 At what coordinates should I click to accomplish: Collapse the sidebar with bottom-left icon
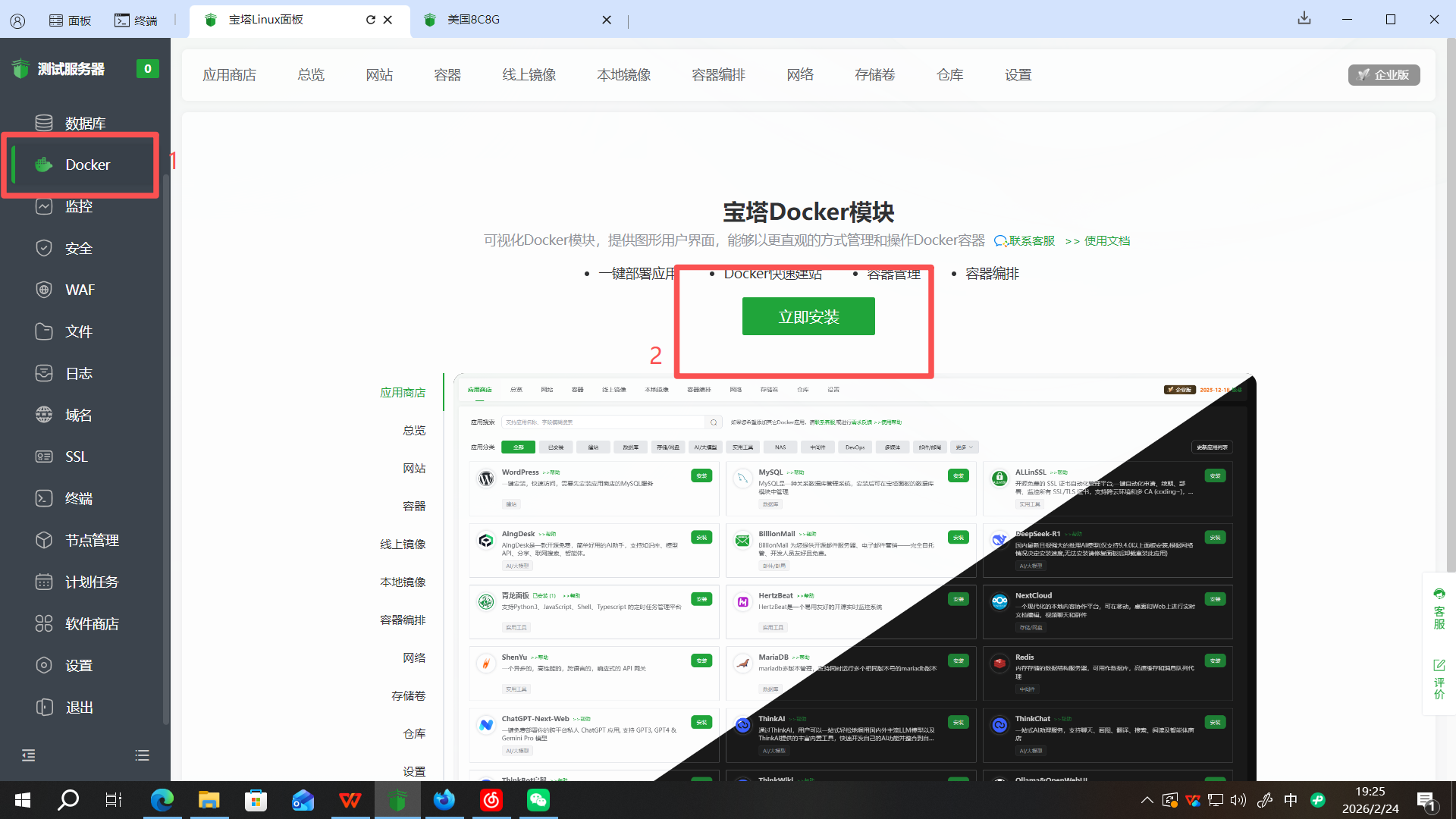tap(29, 755)
